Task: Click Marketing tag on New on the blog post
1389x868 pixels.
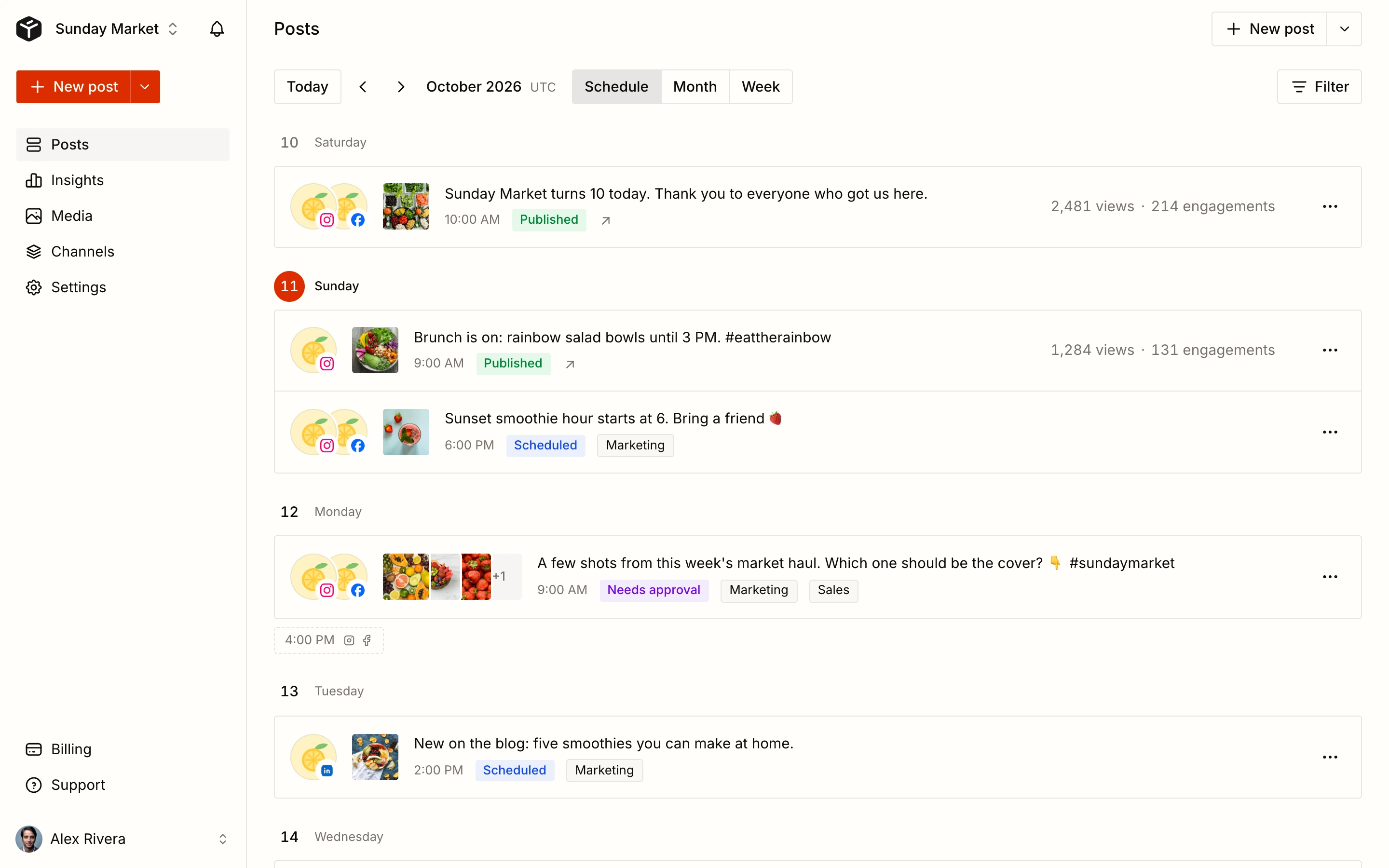Action: coord(604,771)
